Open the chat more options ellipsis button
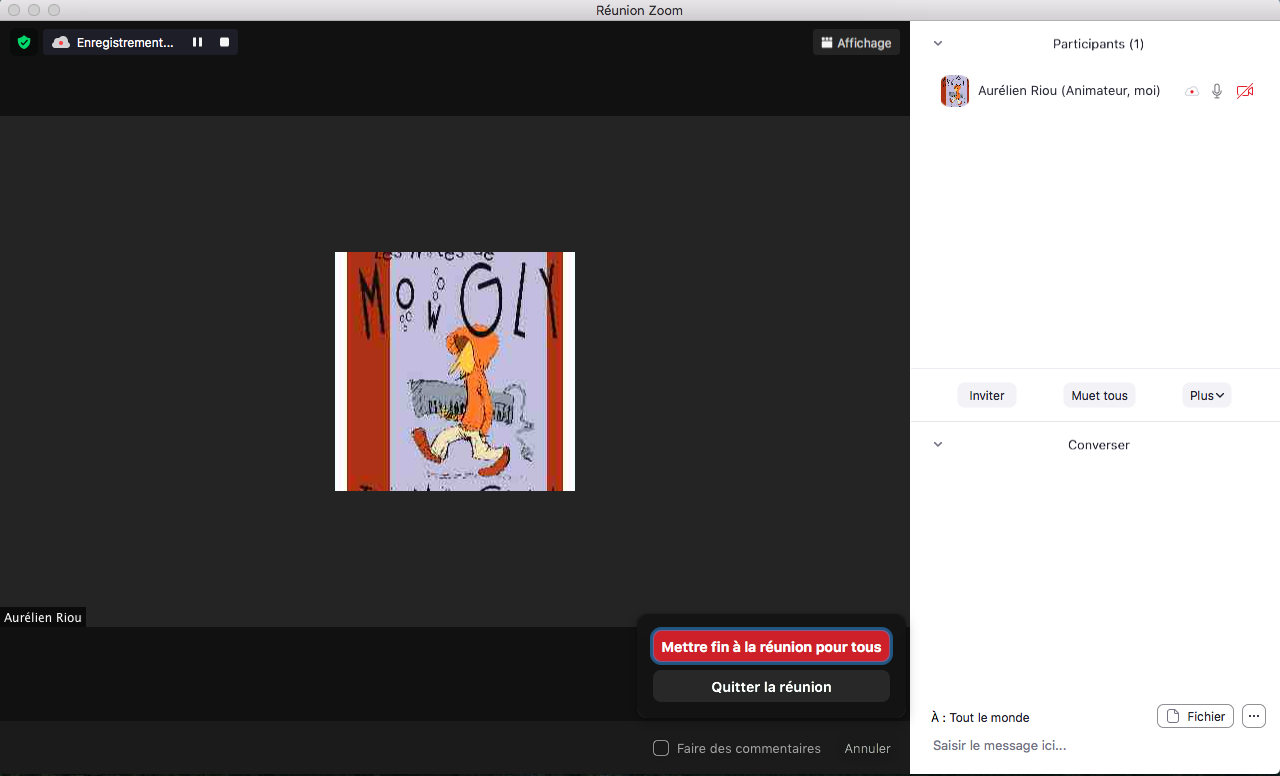1280x776 pixels. click(x=1254, y=716)
